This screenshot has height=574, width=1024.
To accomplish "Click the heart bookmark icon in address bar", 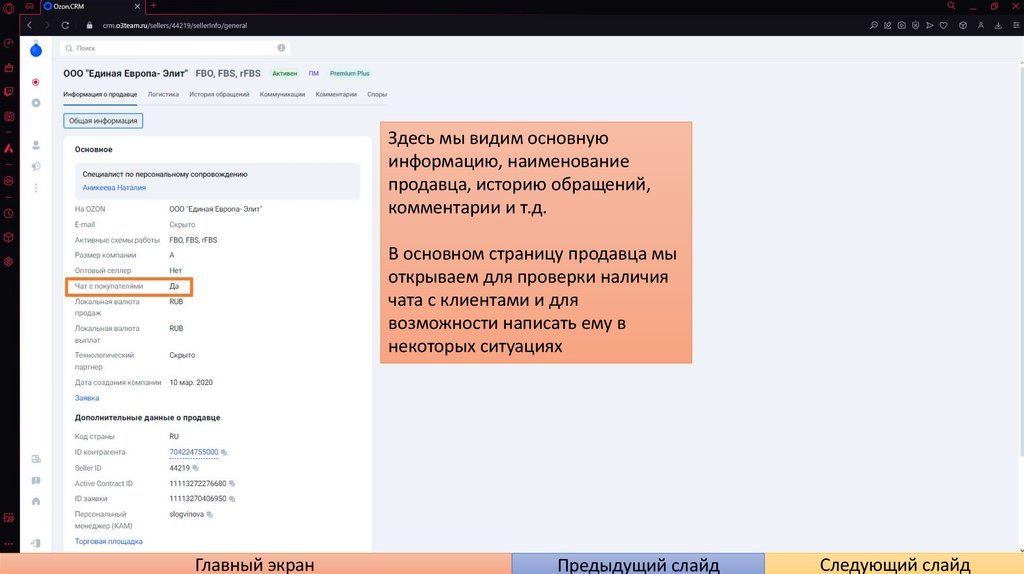I will coord(944,25).
